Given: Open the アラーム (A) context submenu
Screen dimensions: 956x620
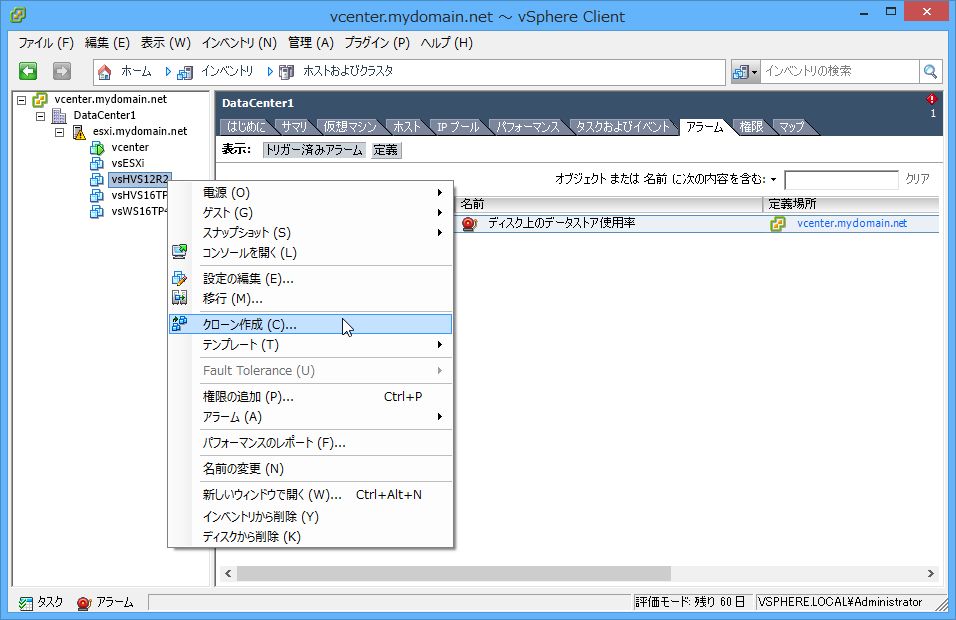Looking at the screenshot, I should click(310, 417).
